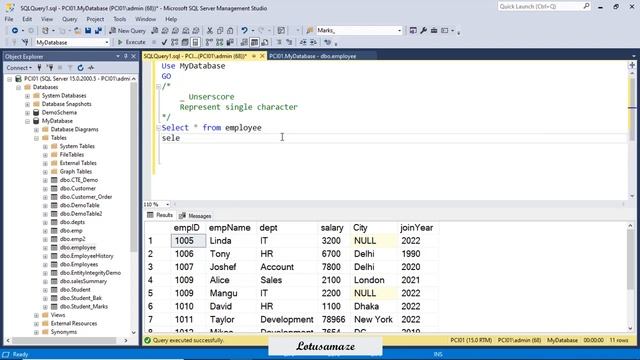Toggle IntelliSense Enabled button
Viewport: 640px width, 360px height.
tap(195, 42)
